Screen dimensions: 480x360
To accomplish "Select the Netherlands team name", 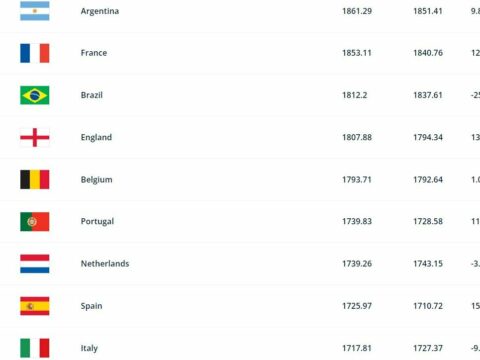I will coord(105,264).
